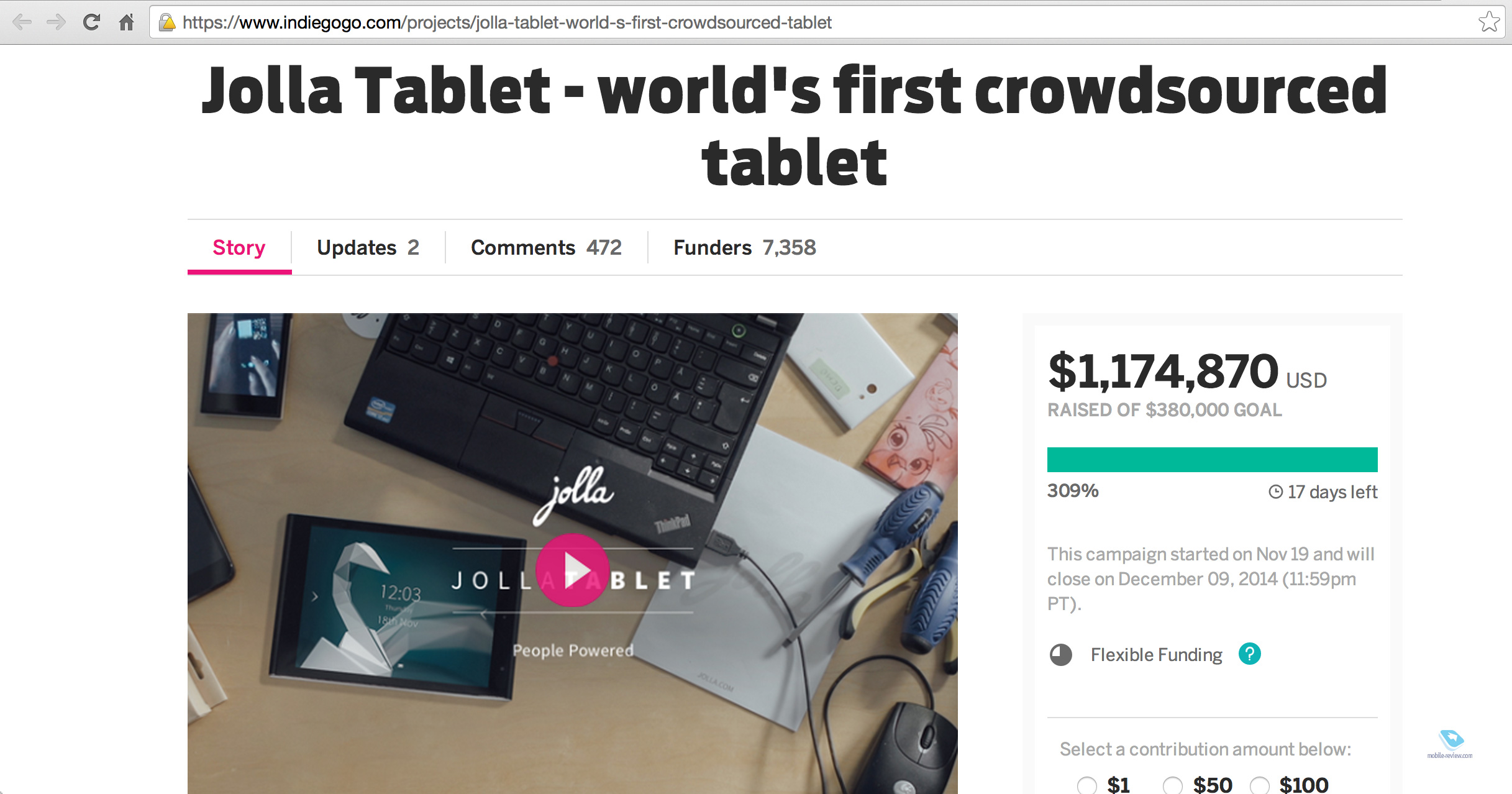This screenshot has height=794, width=1512.
Task: Click the Jolla Tablet campaign title
Action: pos(795,126)
